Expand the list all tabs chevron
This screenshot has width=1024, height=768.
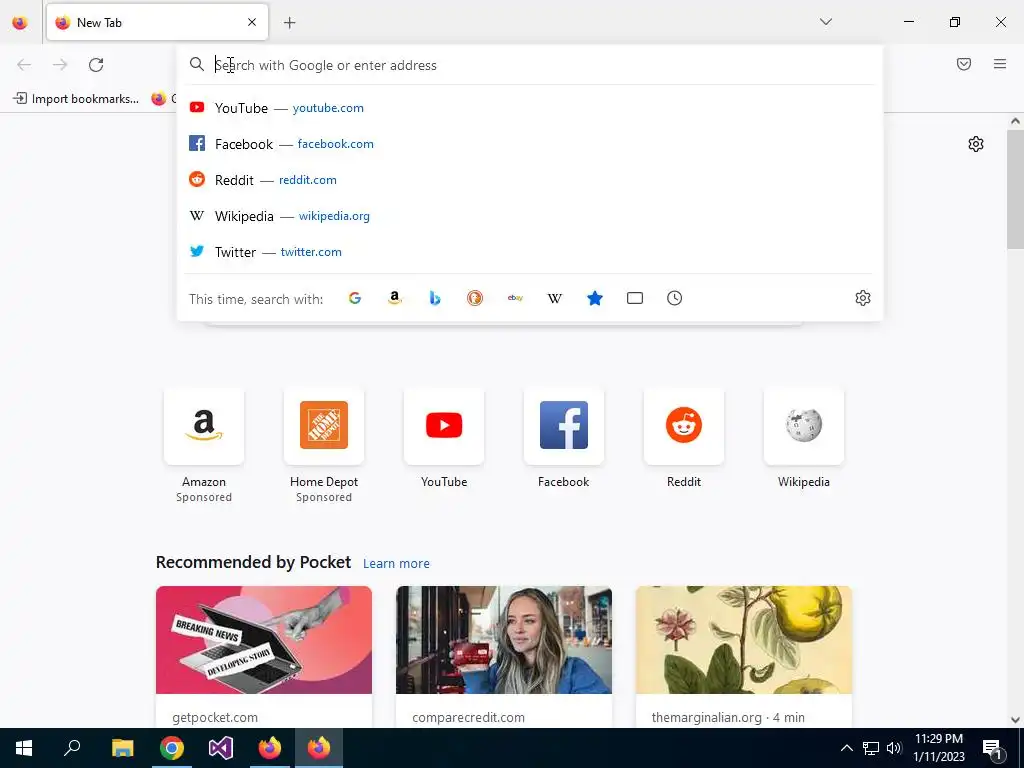coord(825,22)
